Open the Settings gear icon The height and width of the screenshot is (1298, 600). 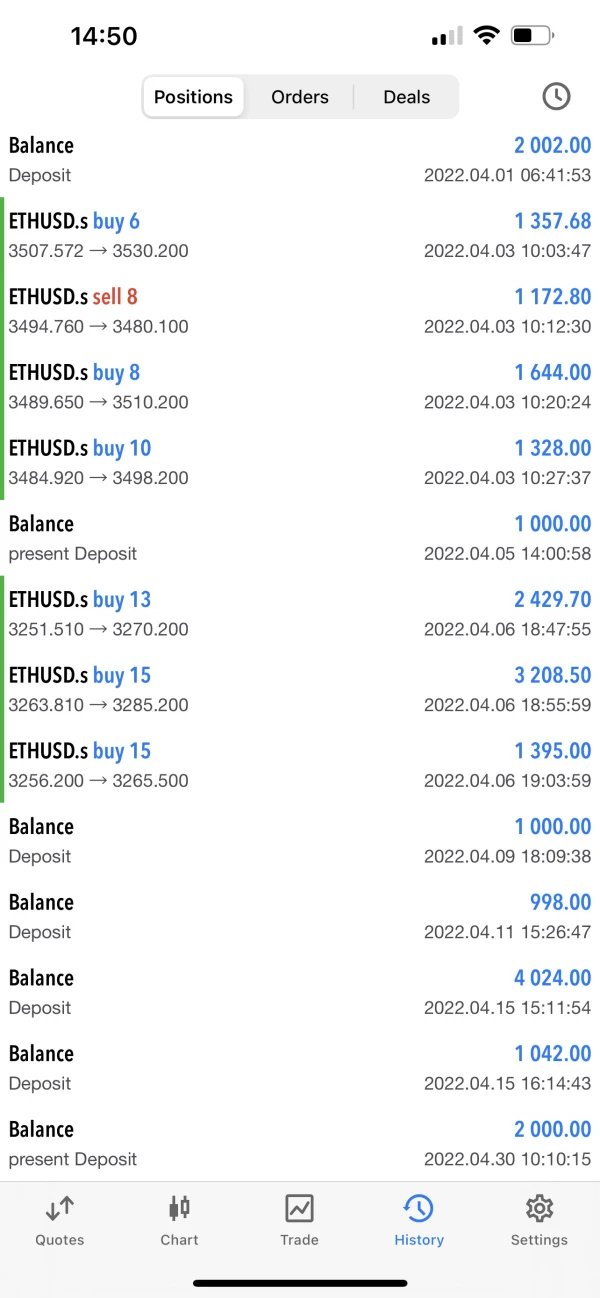pyautogui.click(x=539, y=1209)
